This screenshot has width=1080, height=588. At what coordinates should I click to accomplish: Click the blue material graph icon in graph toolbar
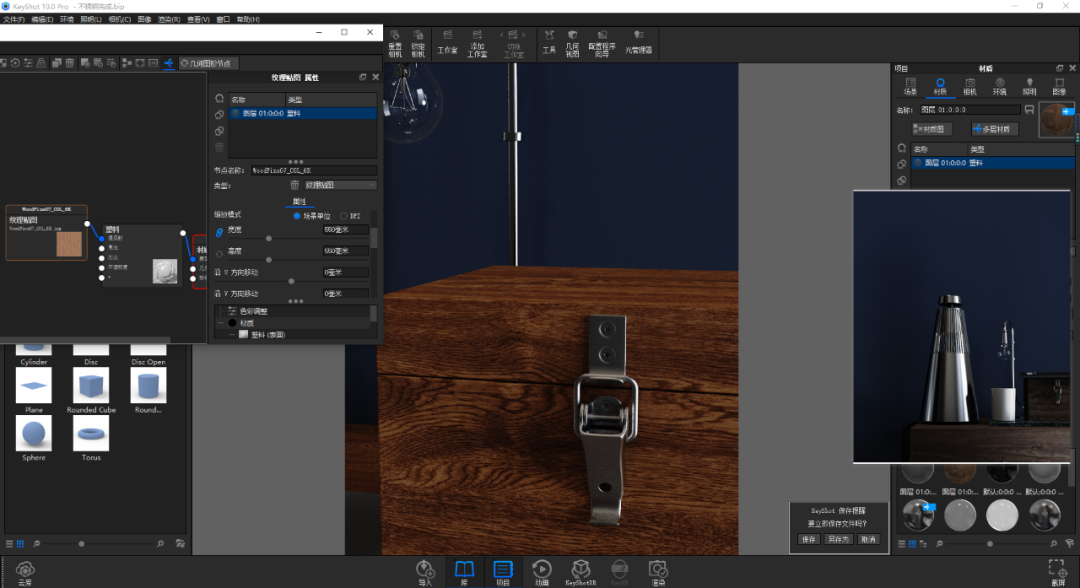[169, 63]
